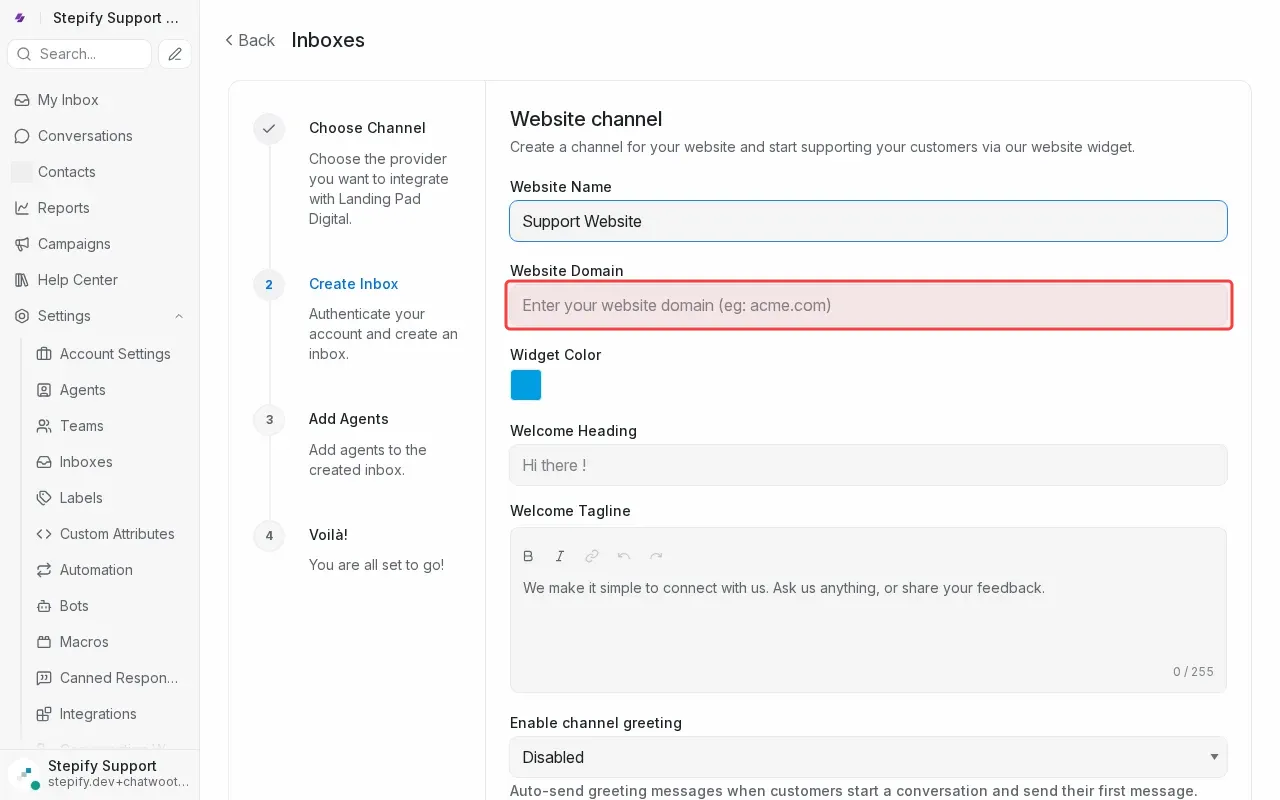
Task: Open My Inbox in the sidebar
Action: (x=68, y=100)
